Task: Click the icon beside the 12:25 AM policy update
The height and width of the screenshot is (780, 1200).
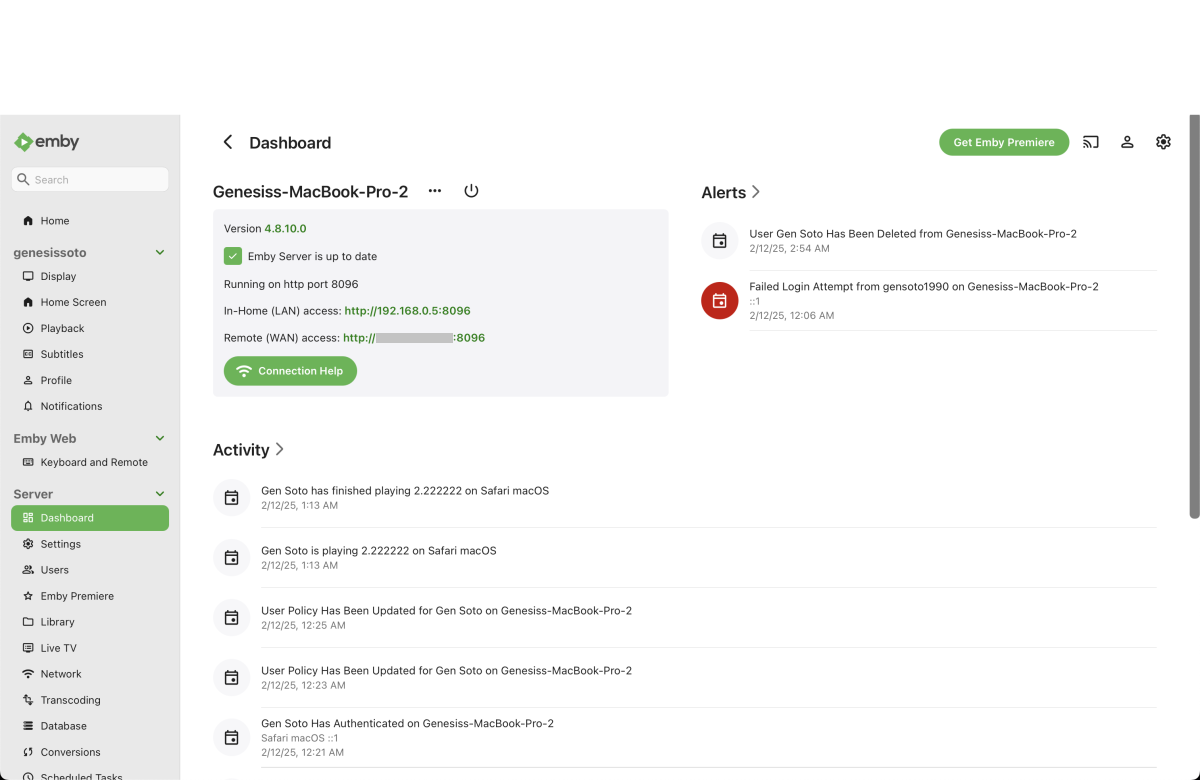Action: coord(231,618)
